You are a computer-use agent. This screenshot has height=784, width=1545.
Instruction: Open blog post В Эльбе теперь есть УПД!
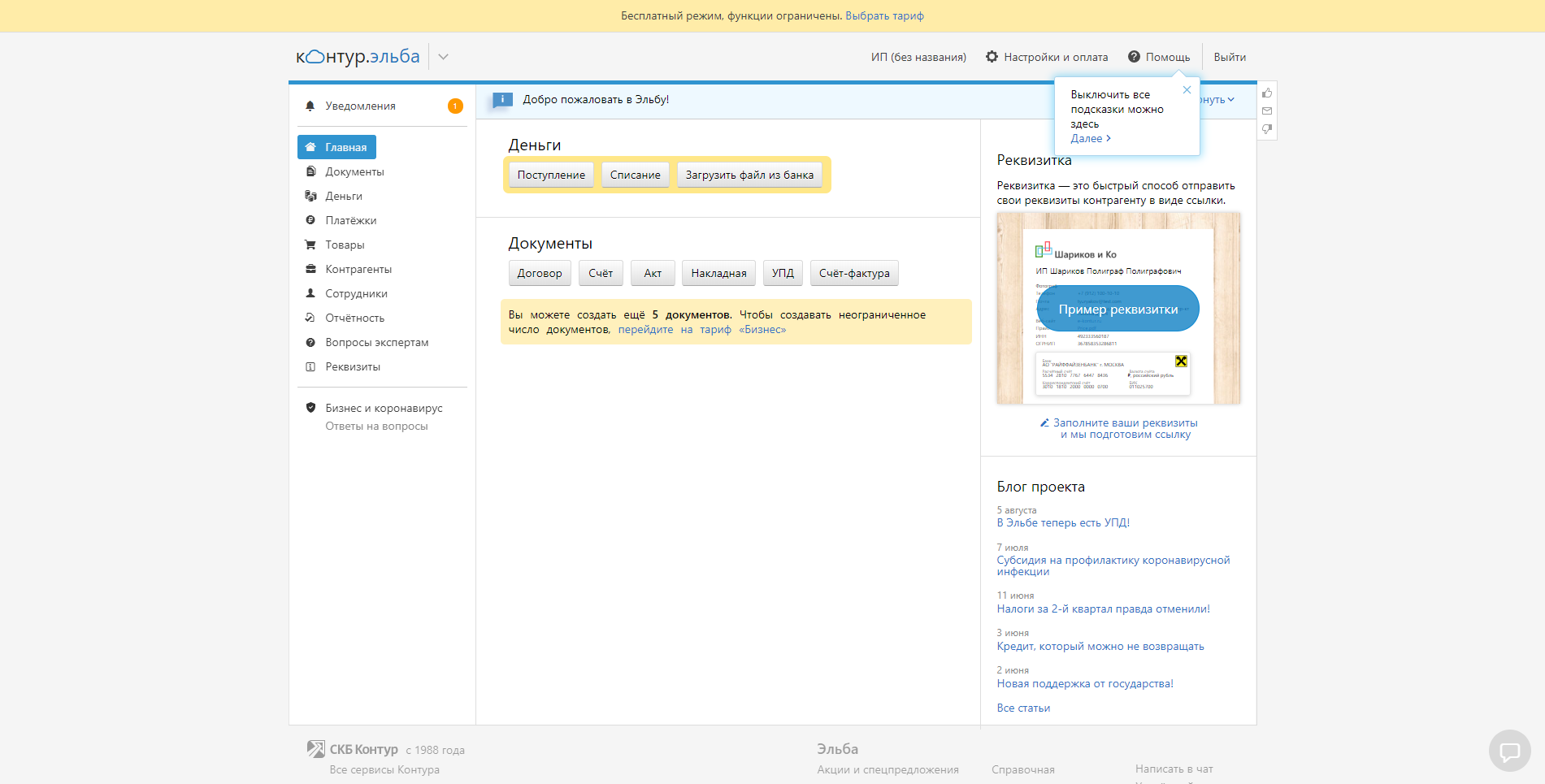[1063, 522]
